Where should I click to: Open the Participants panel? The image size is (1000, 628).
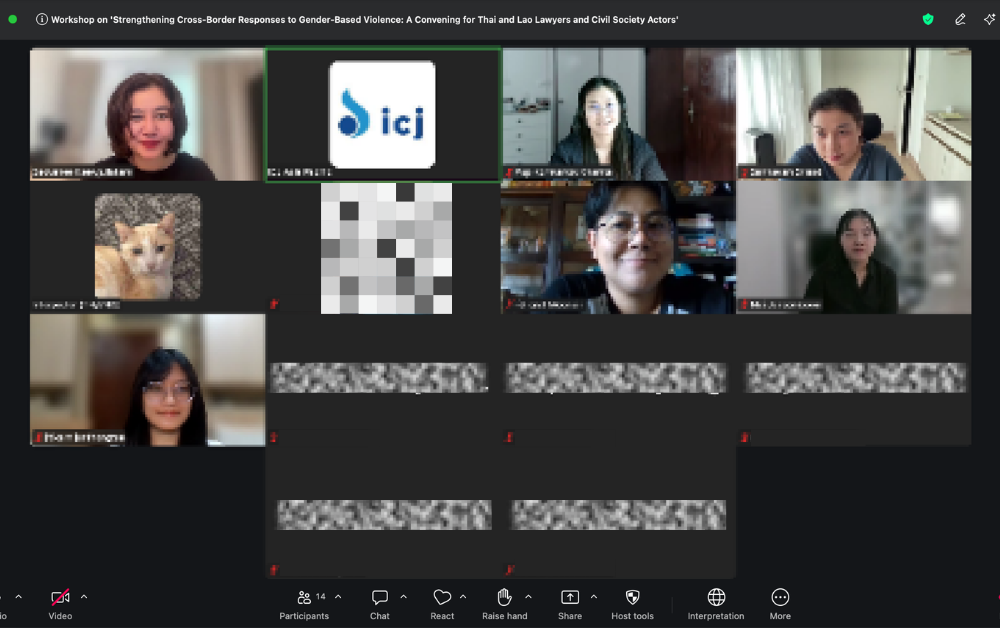[304, 604]
